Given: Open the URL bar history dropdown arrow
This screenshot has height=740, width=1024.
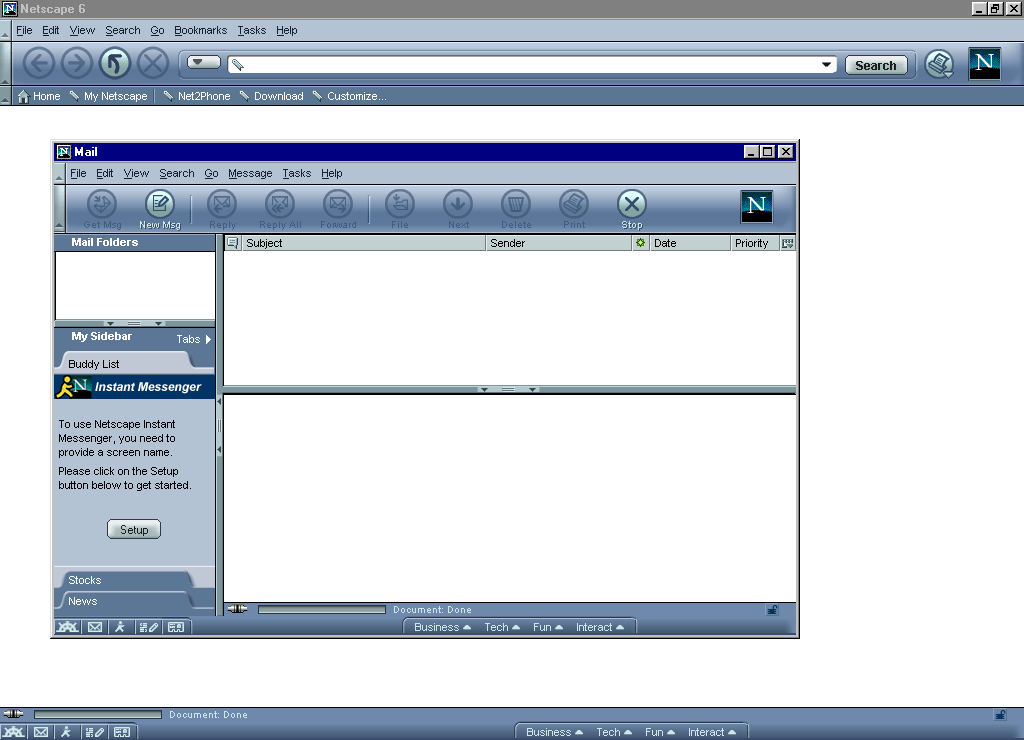Looking at the screenshot, I should (x=826, y=65).
